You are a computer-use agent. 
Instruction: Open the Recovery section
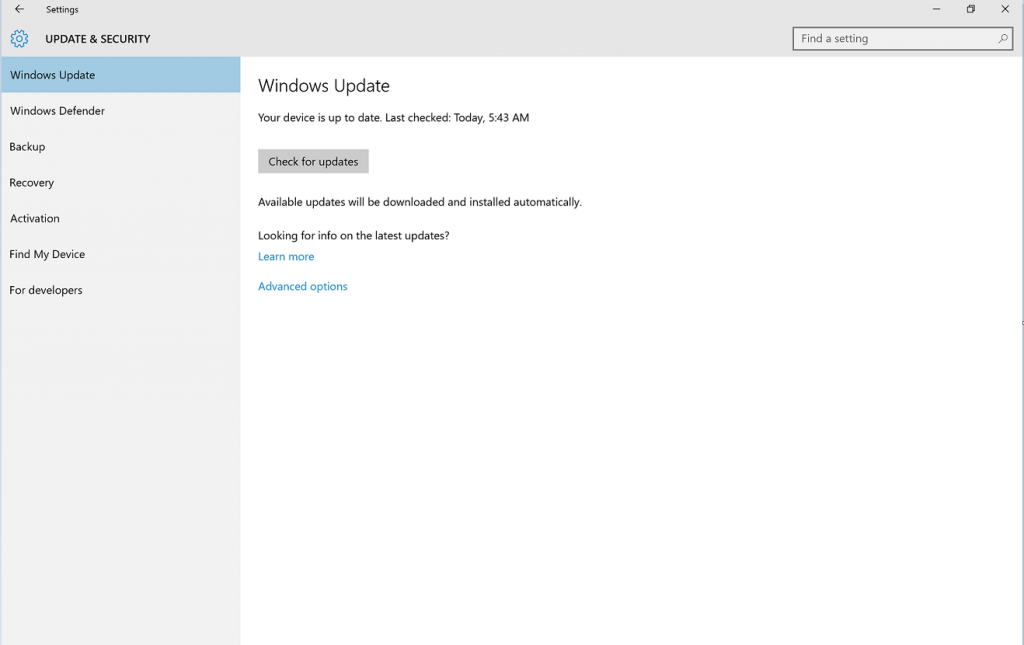[32, 183]
